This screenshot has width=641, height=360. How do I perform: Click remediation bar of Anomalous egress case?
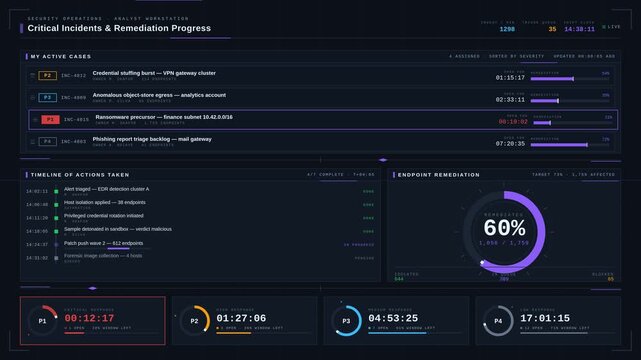click(x=570, y=101)
